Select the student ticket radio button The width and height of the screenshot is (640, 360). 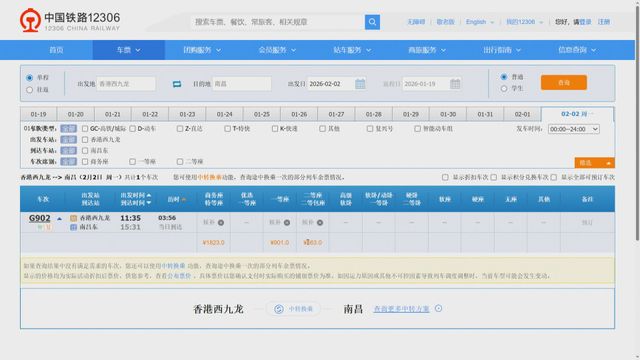click(504, 88)
